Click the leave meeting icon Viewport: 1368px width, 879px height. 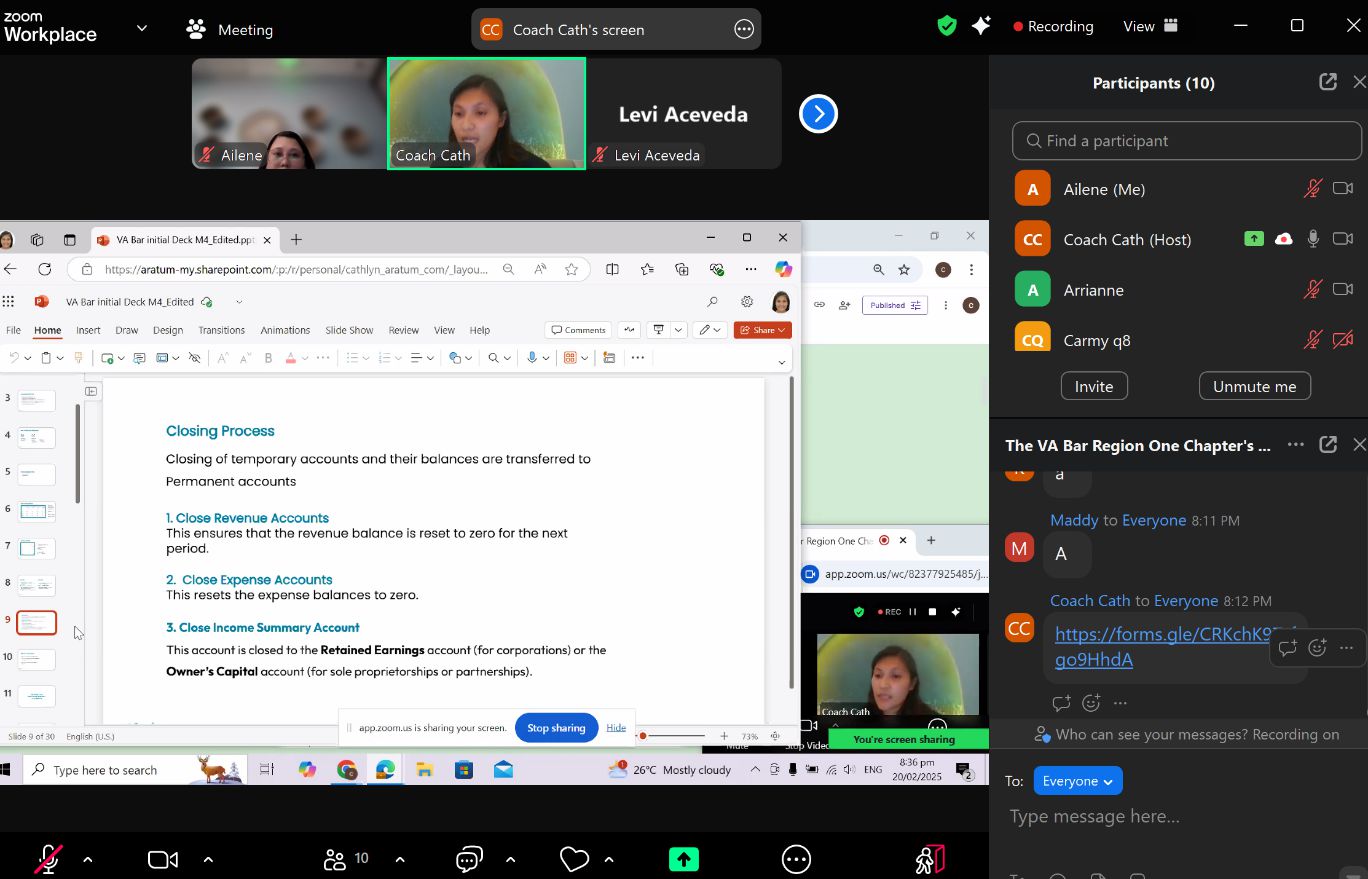pos(930,859)
